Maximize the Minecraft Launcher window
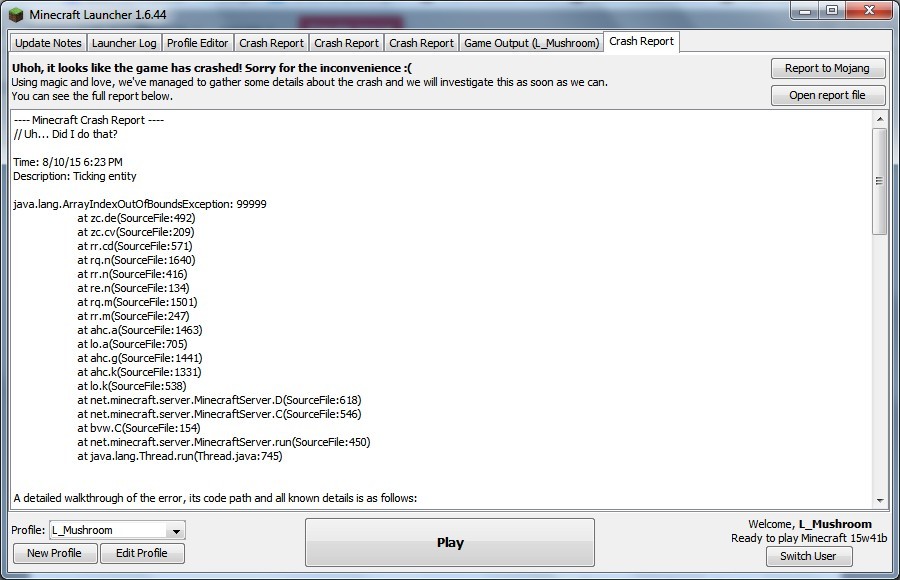 (832, 10)
